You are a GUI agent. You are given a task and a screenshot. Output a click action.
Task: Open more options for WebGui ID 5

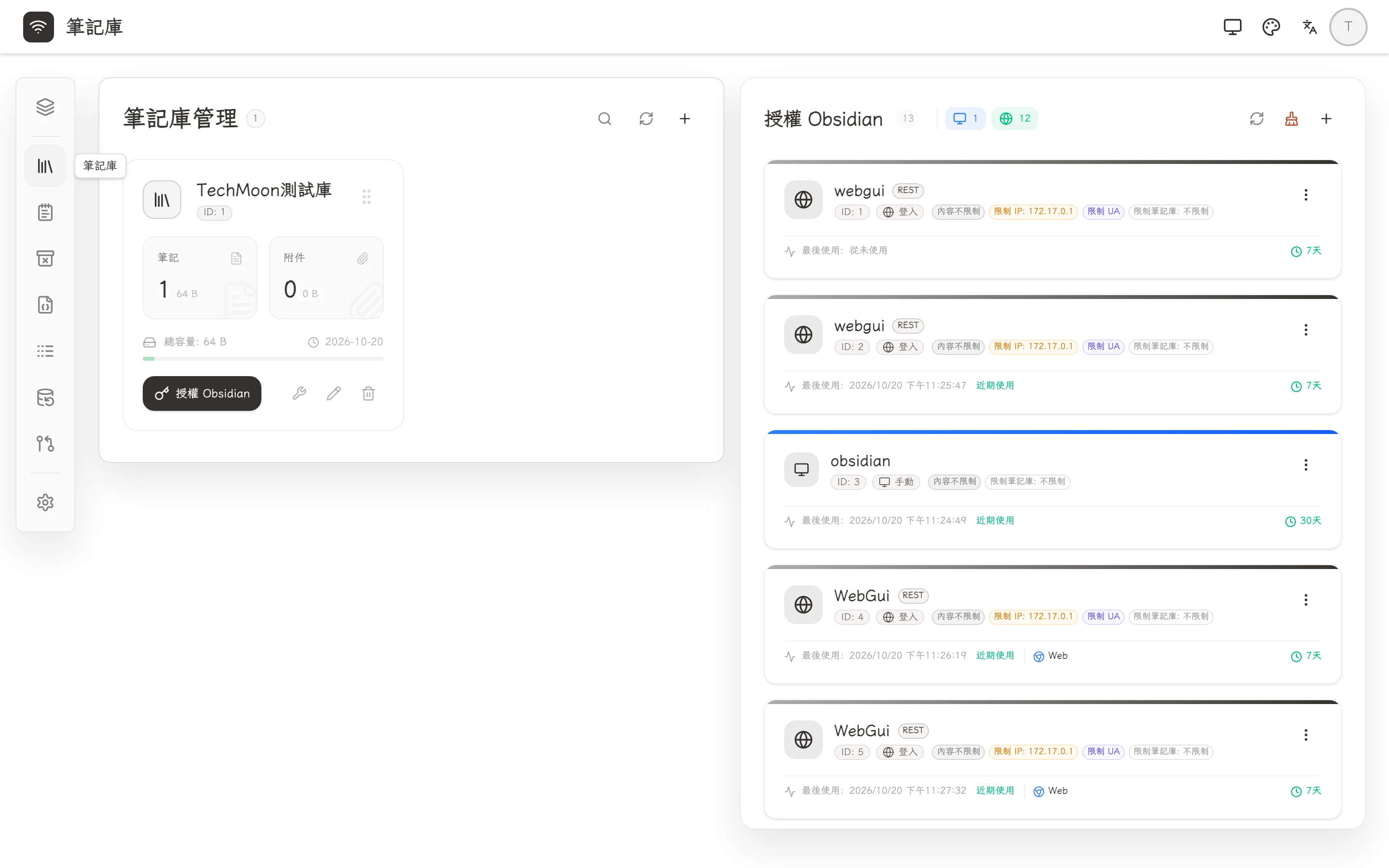pyautogui.click(x=1306, y=735)
